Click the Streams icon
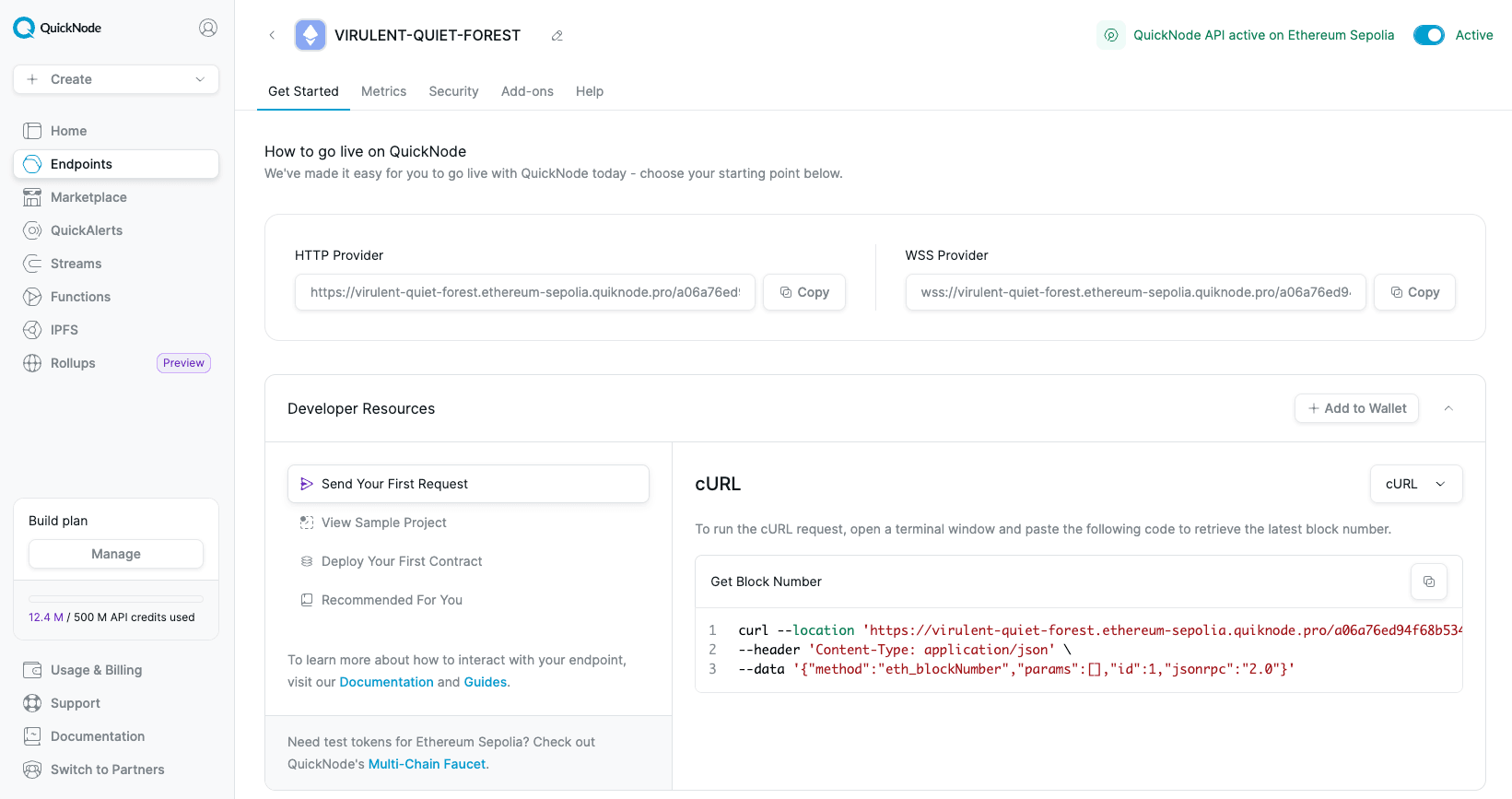The image size is (1512, 799). 32,264
